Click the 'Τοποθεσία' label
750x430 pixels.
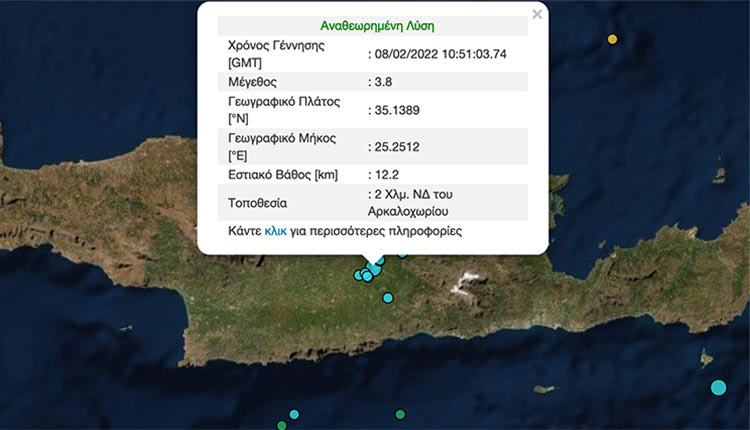(x=257, y=203)
